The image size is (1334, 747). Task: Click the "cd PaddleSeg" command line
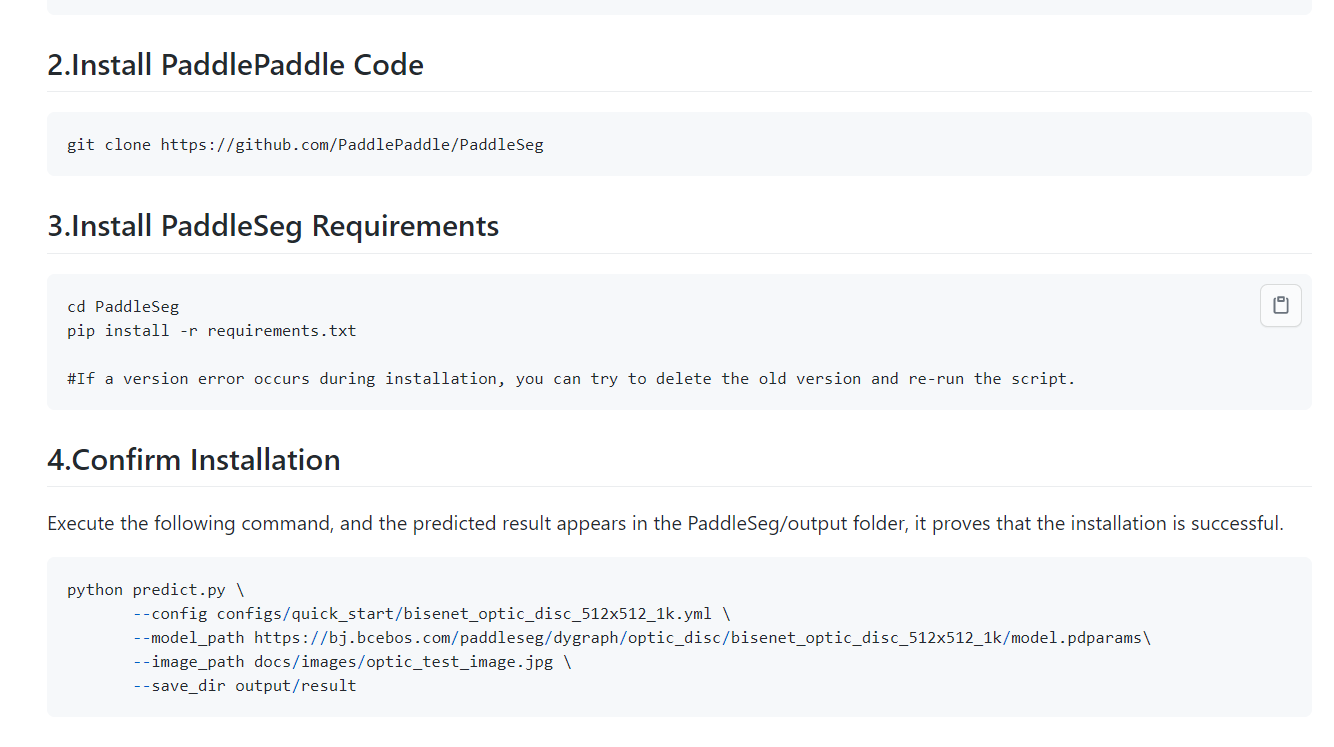pos(123,307)
